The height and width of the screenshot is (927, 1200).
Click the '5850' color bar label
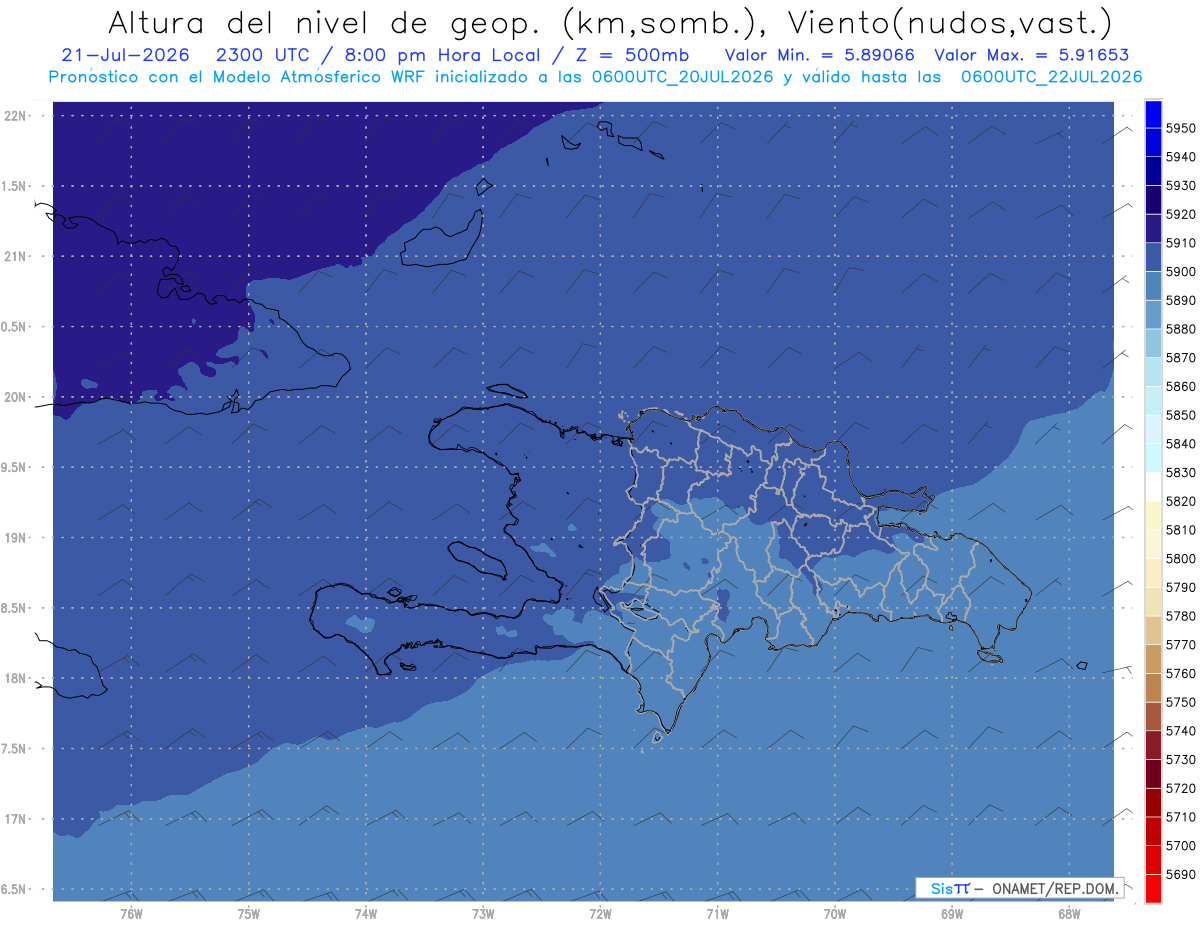point(1180,415)
